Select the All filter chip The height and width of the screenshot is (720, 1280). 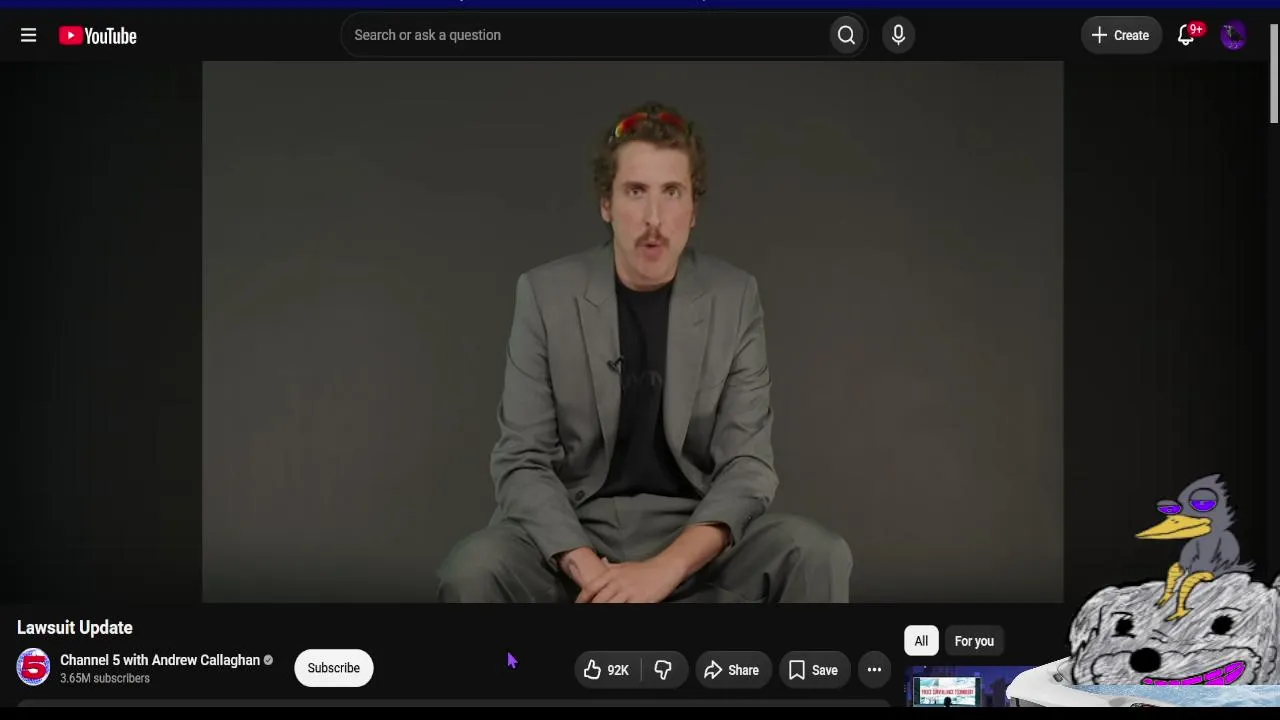[x=921, y=641]
